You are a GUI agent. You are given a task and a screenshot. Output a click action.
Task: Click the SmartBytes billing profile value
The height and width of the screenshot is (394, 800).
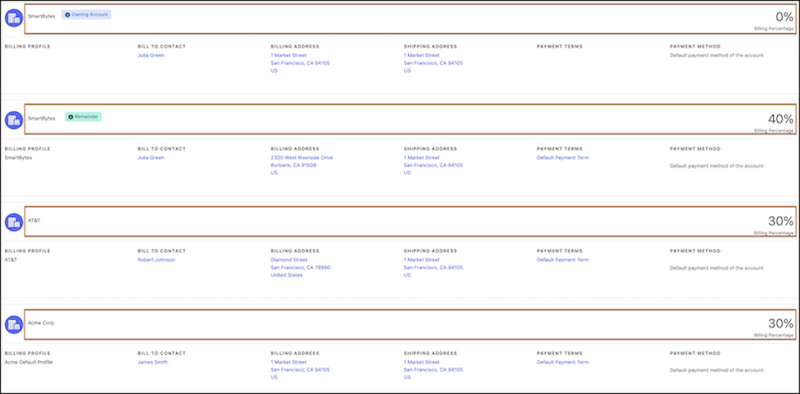(x=18, y=158)
